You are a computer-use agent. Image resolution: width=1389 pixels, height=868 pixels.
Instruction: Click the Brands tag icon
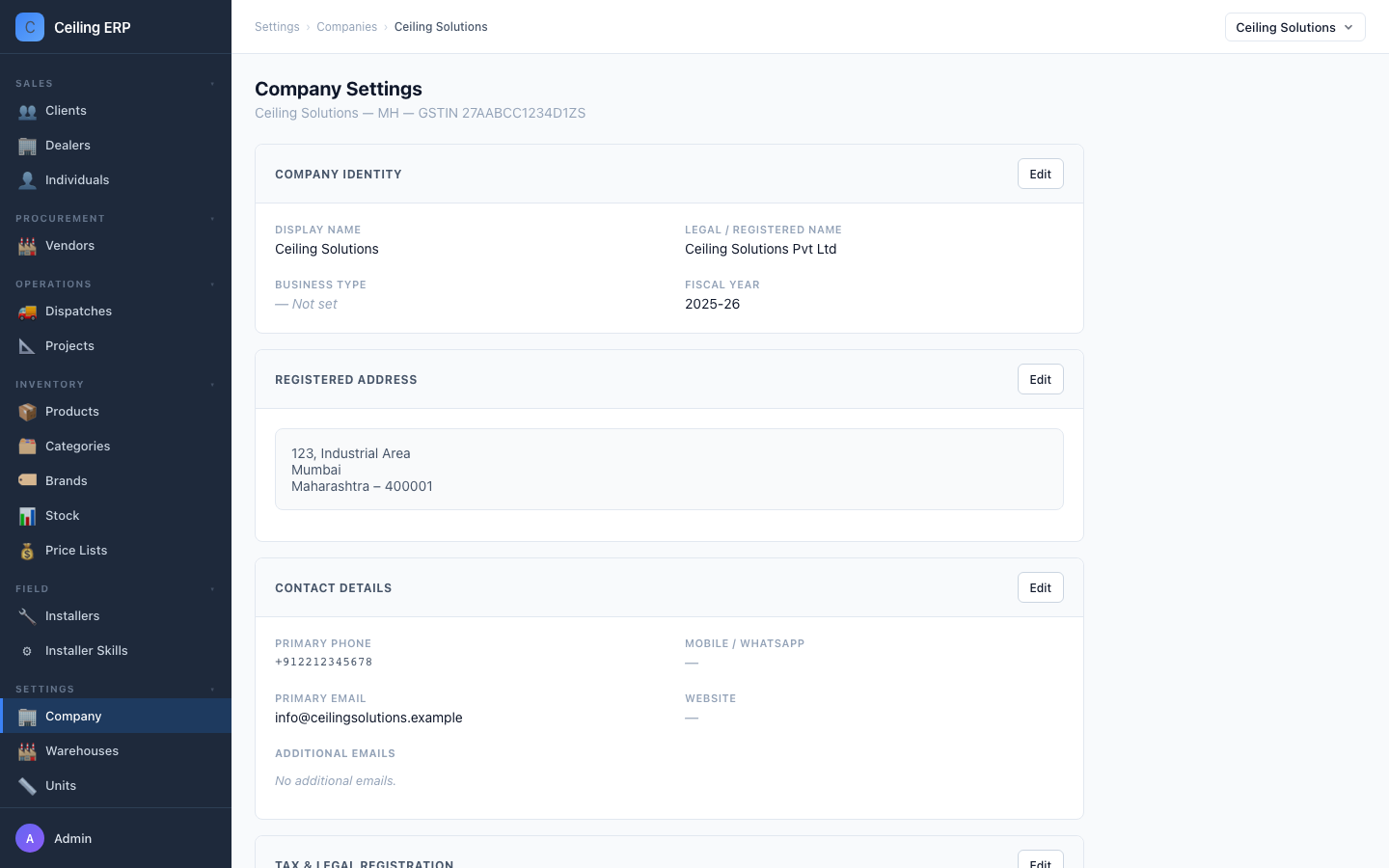click(x=27, y=481)
